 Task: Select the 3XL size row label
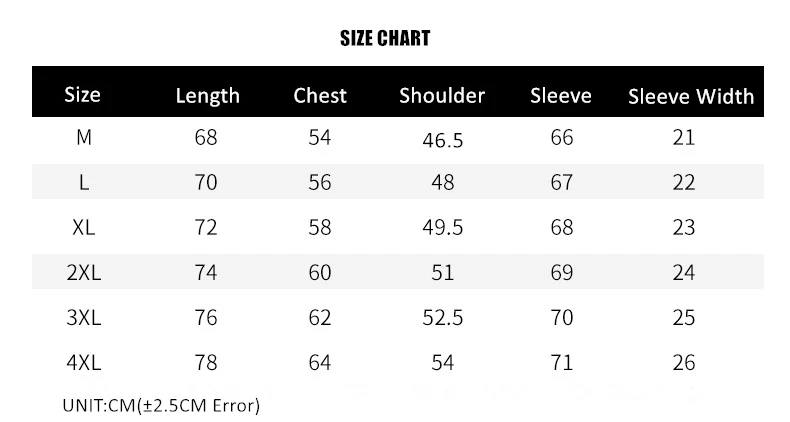tap(84, 318)
